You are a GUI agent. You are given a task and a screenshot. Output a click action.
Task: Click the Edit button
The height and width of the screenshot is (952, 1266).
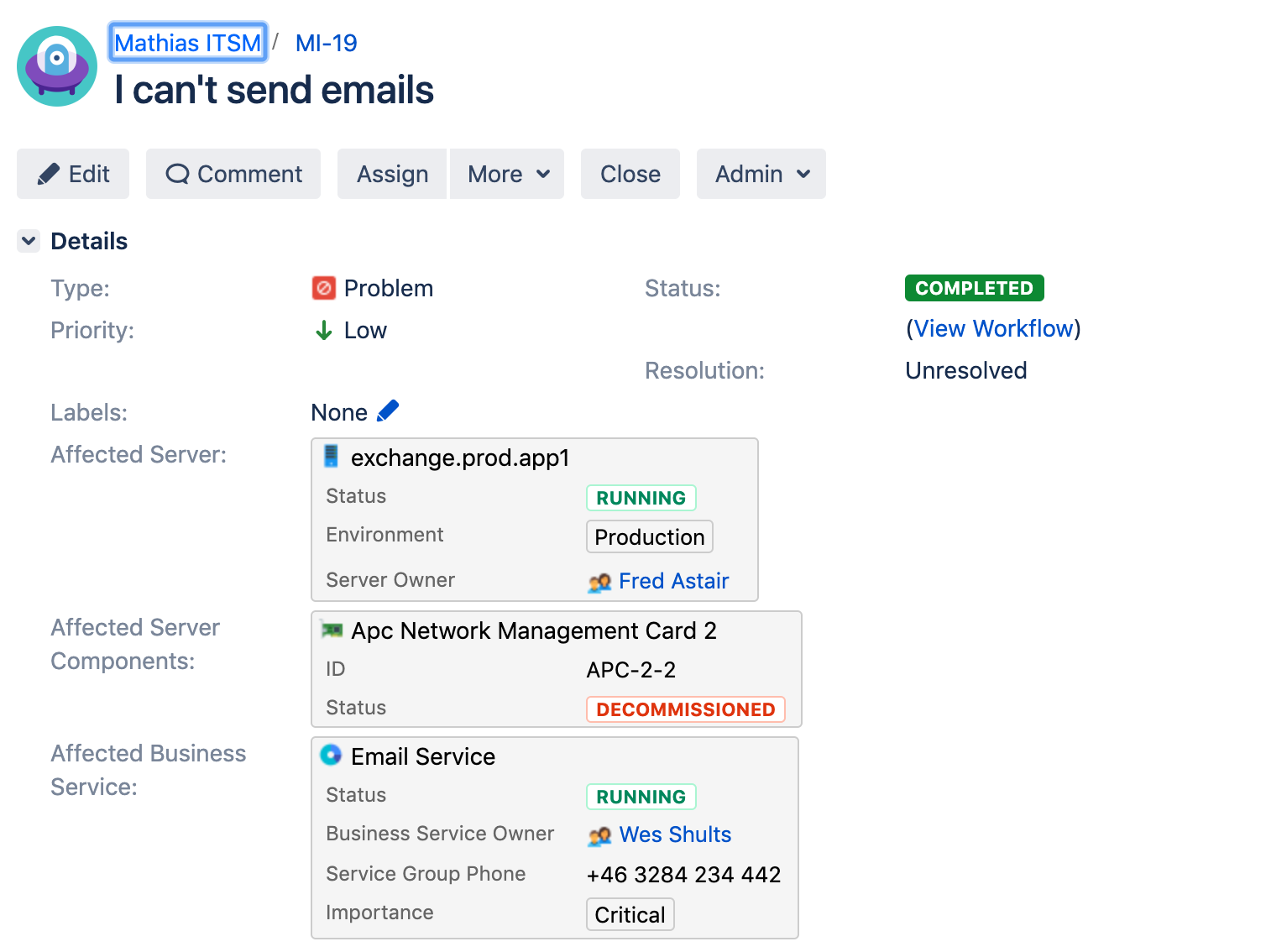point(73,174)
